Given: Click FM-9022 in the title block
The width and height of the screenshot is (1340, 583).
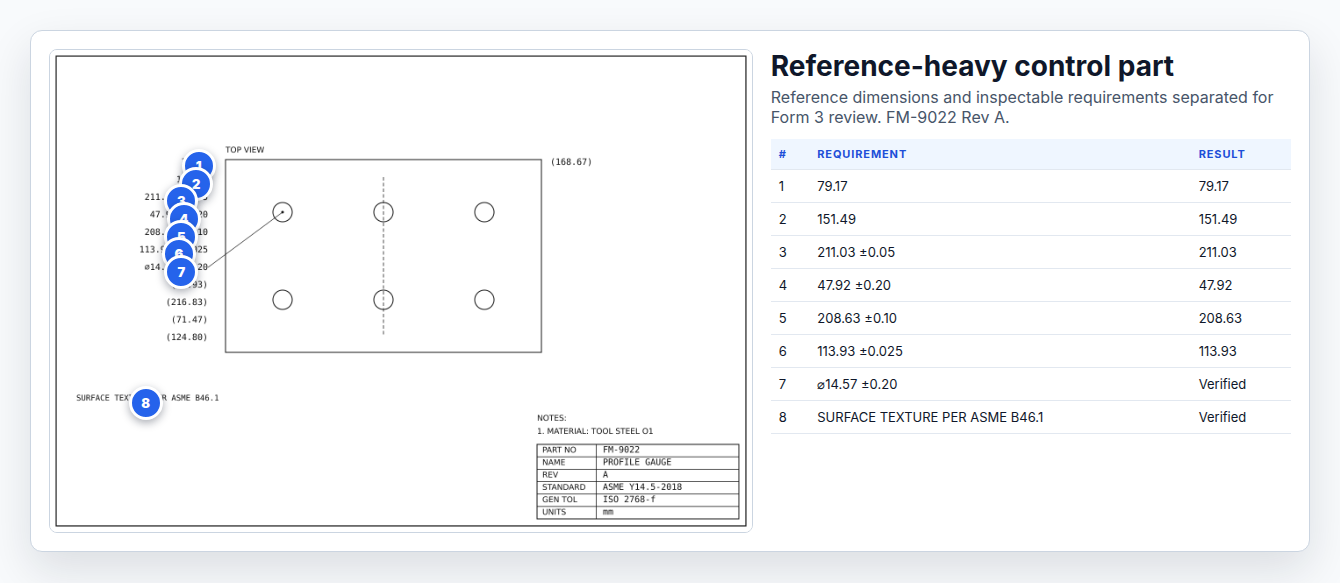Looking at the screenshot, I should pos(621,450).
